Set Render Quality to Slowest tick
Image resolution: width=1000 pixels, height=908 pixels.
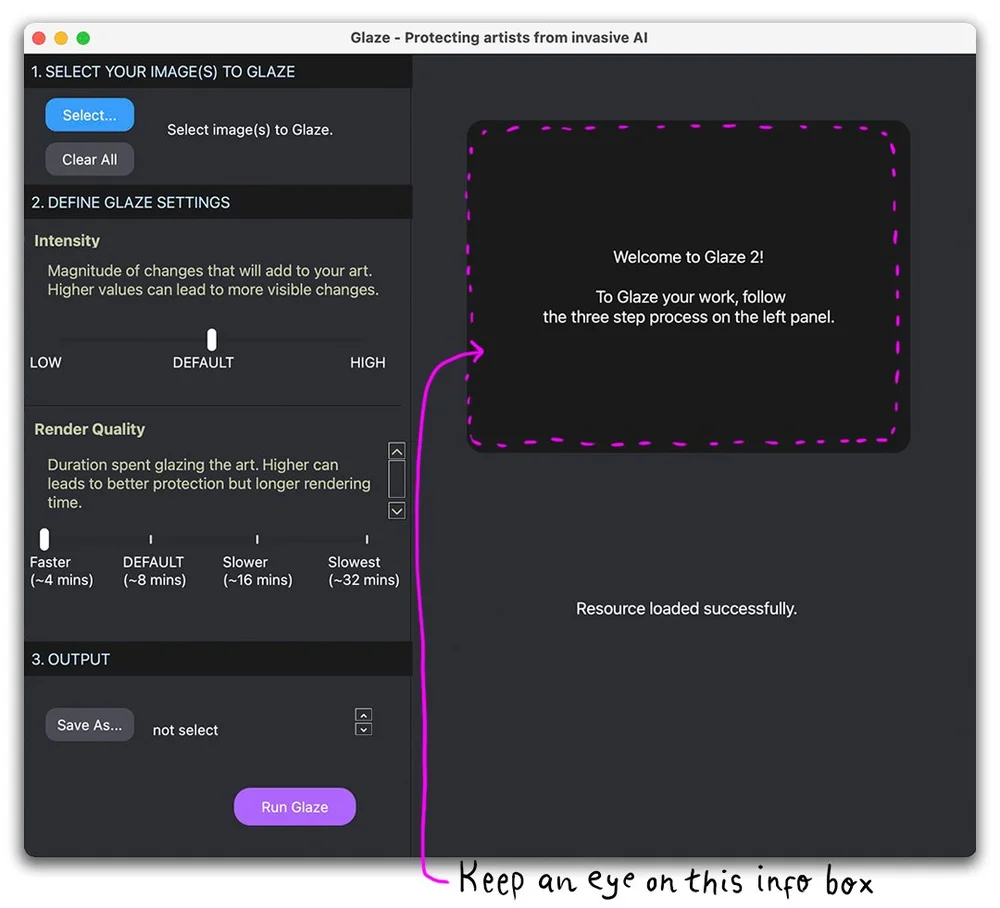click(367, 539)
